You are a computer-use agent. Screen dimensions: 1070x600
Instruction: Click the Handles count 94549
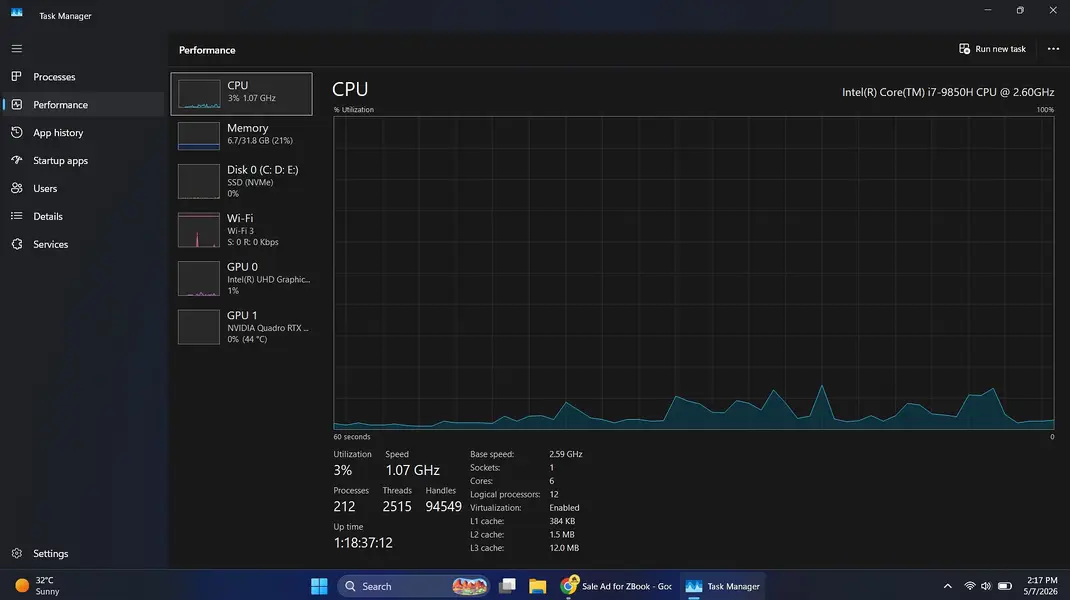coord(444,506)
